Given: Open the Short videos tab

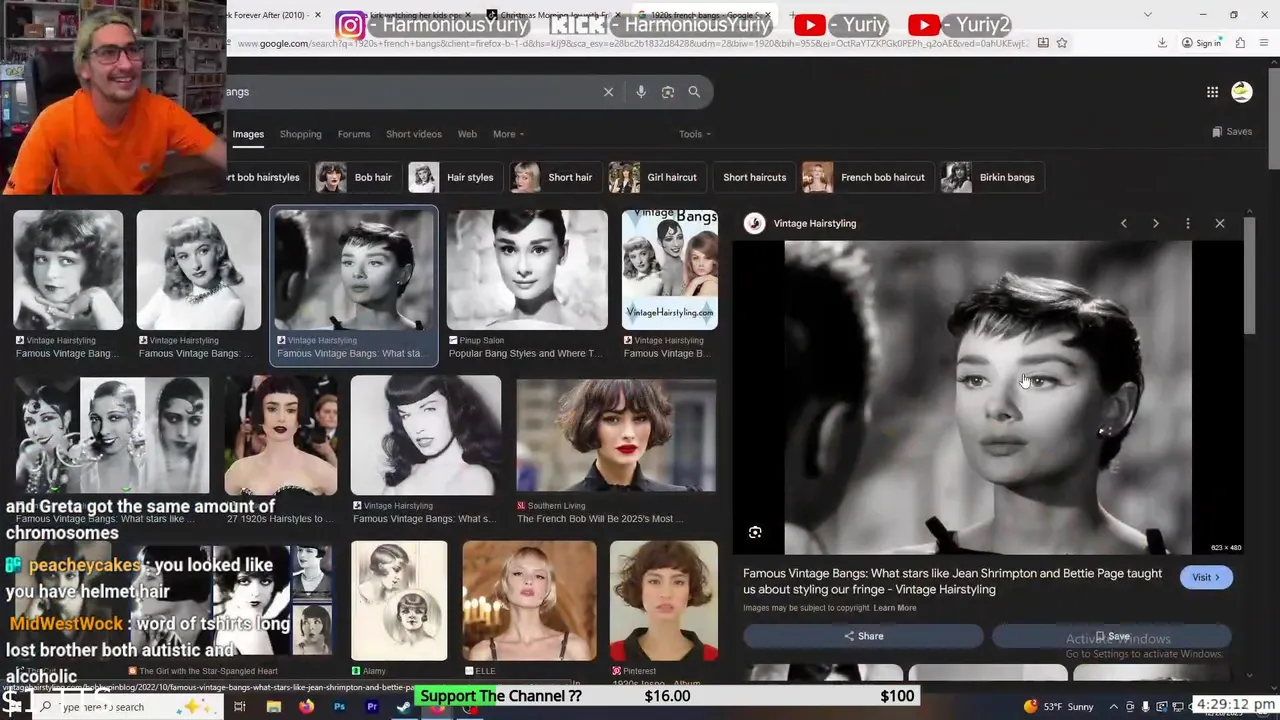Looking at the screenshot, I should 414,134.
